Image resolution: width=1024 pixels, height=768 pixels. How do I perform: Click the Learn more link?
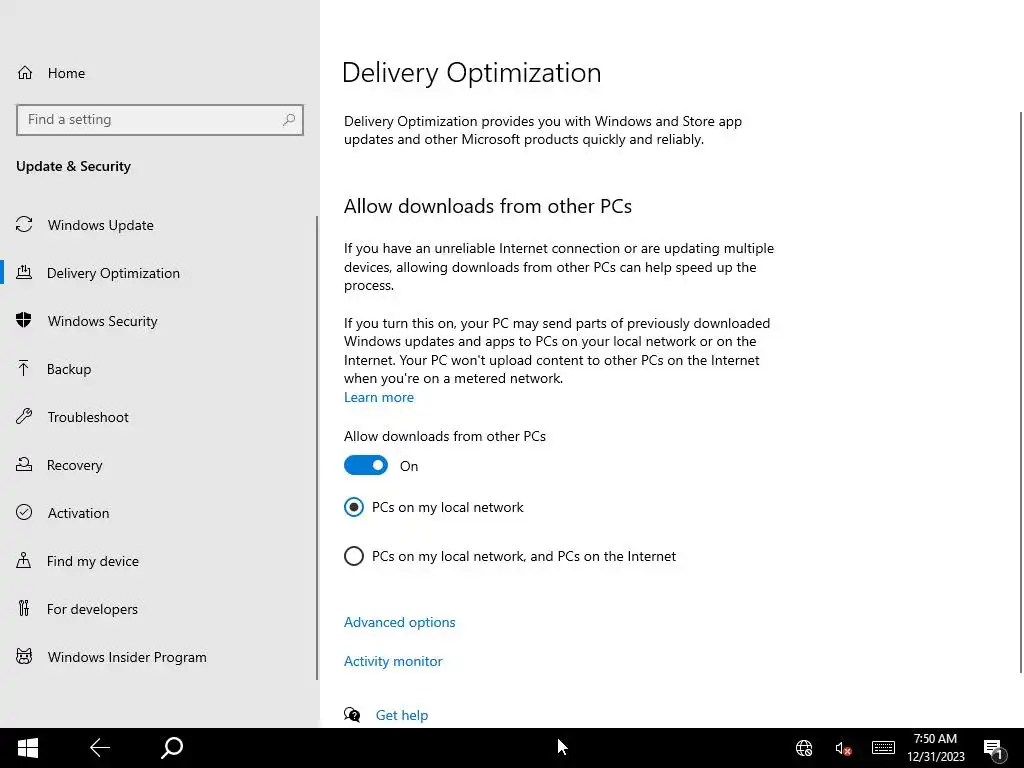(379, 397)
